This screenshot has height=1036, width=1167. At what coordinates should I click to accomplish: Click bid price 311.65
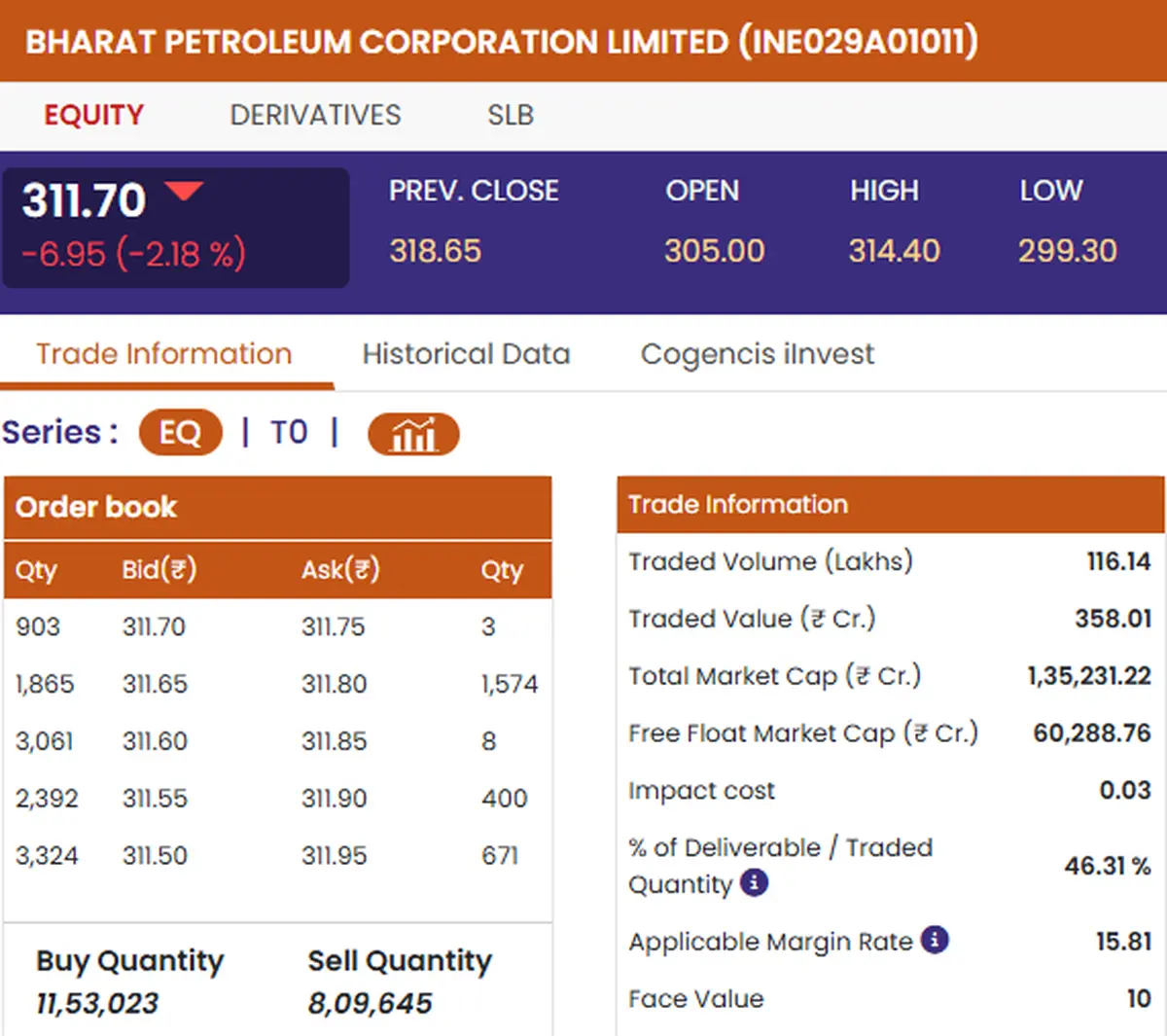pyautogui.click(x=154, y=684)
